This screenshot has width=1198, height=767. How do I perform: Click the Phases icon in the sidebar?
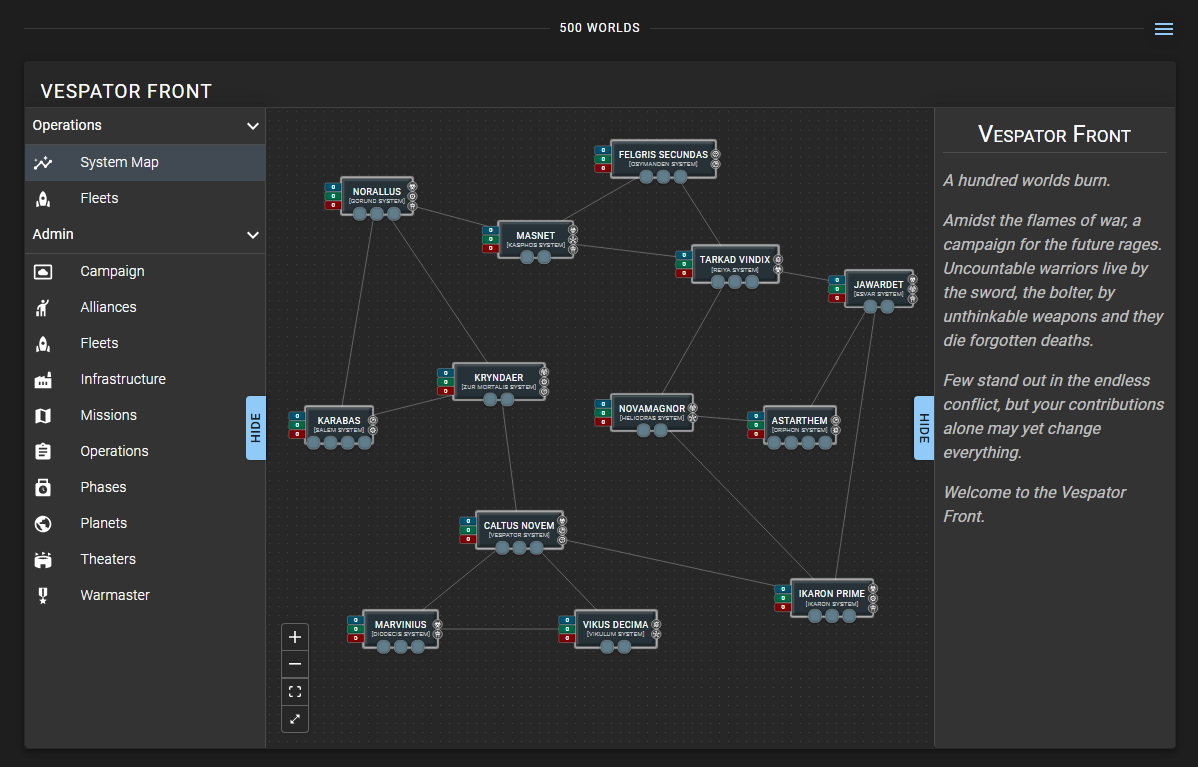[x=43, y=487]
